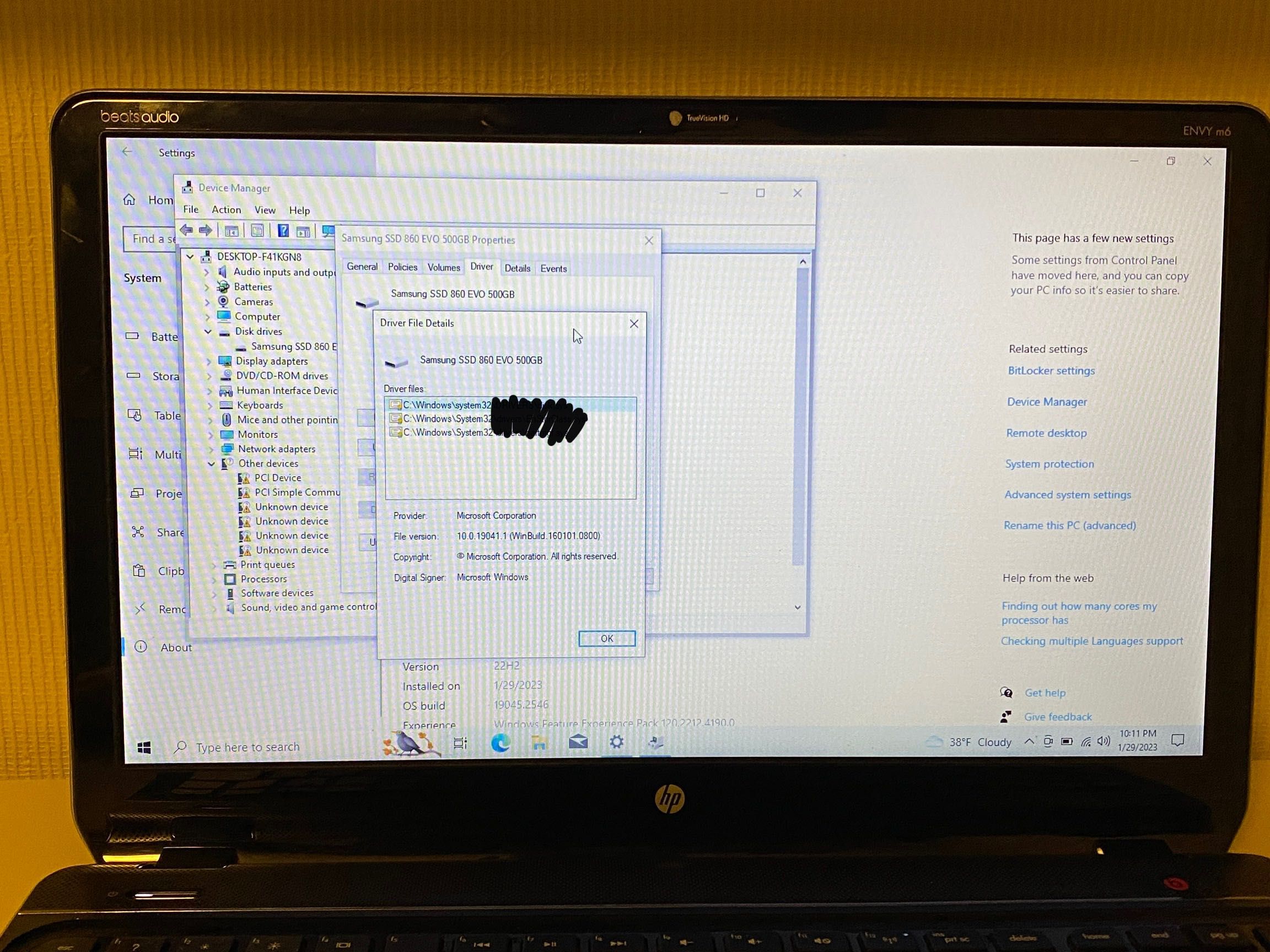Select the Details tab in SSD Properties
Viewport: 1270px width, 952px height.
[516, 268]
